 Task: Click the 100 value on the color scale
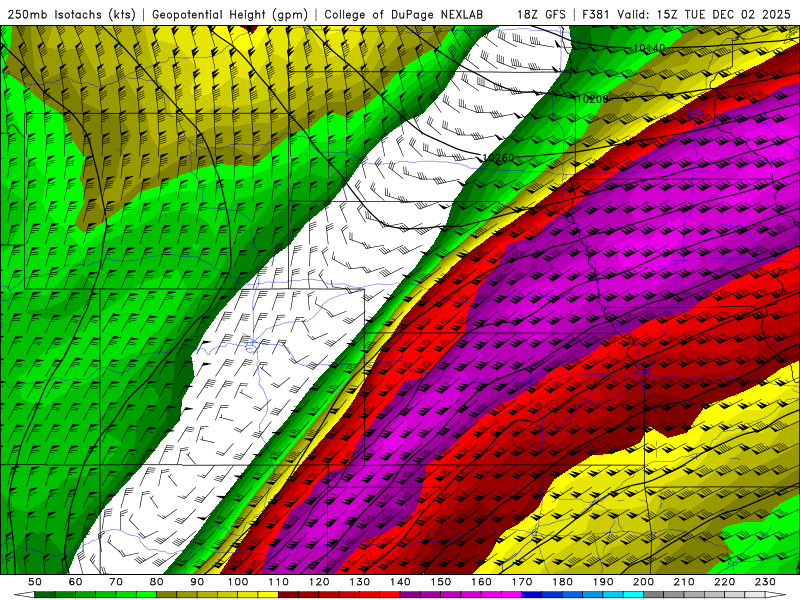[238, 582]
